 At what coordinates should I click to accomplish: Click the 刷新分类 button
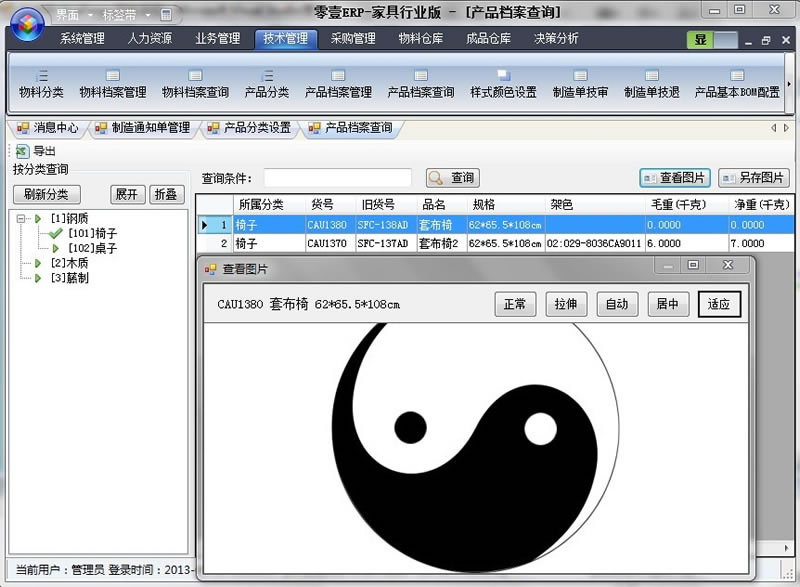pos(46,194)
